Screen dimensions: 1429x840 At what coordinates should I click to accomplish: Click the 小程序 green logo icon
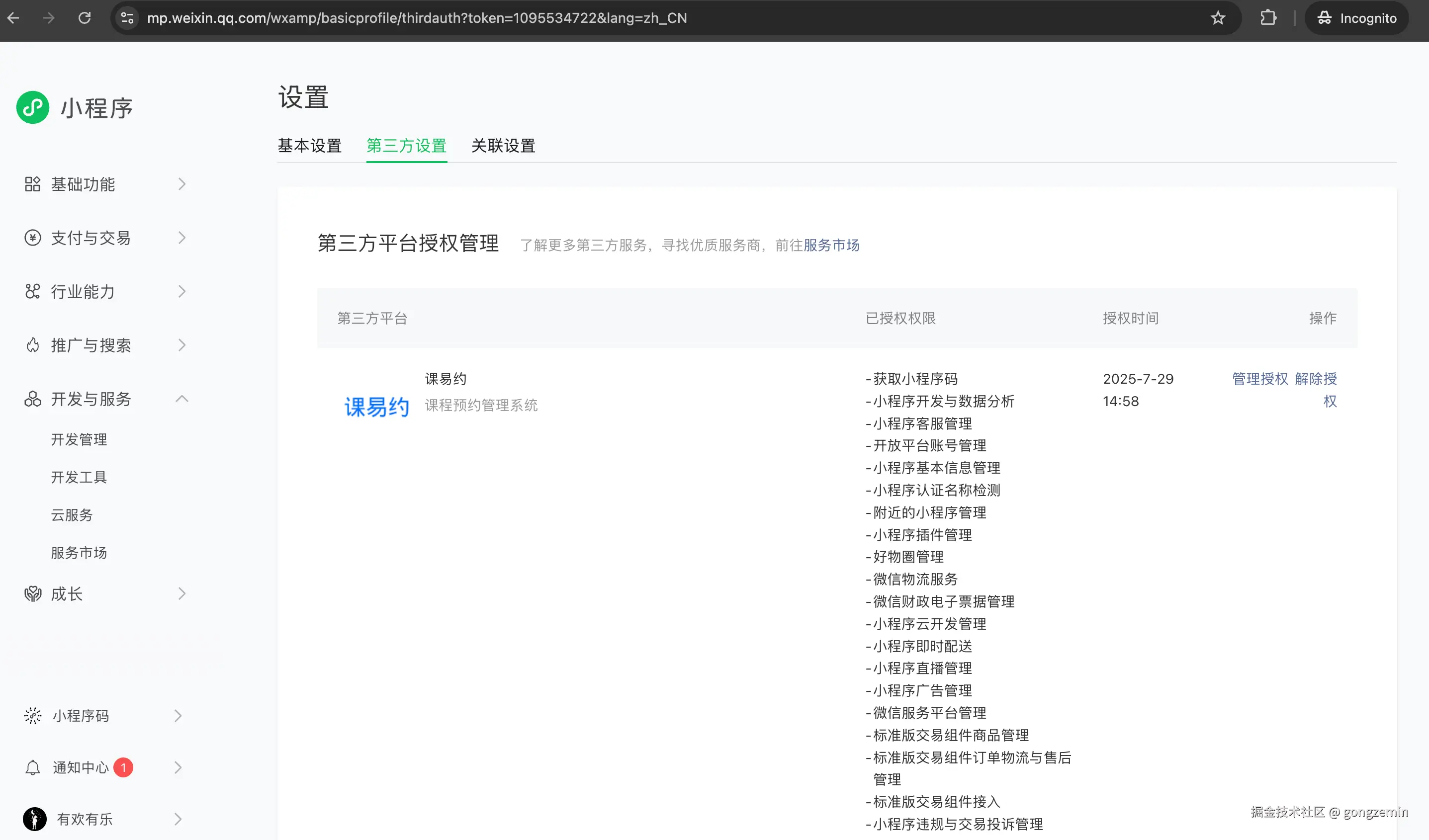coord(33,107)
